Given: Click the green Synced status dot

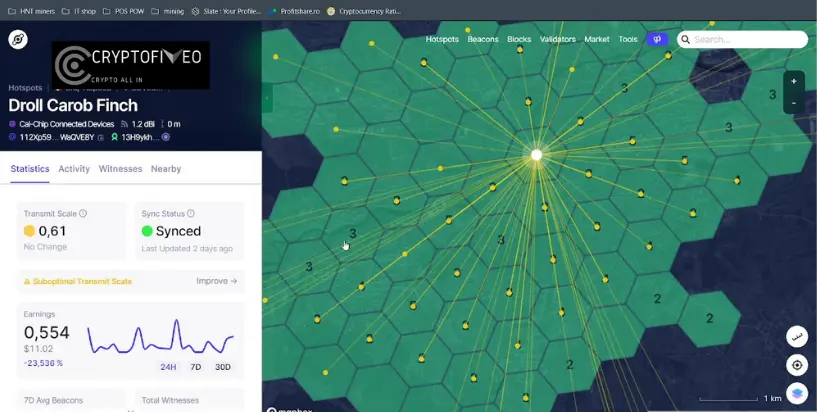Looking at the screenshot, I should click(x=147, y=231).
